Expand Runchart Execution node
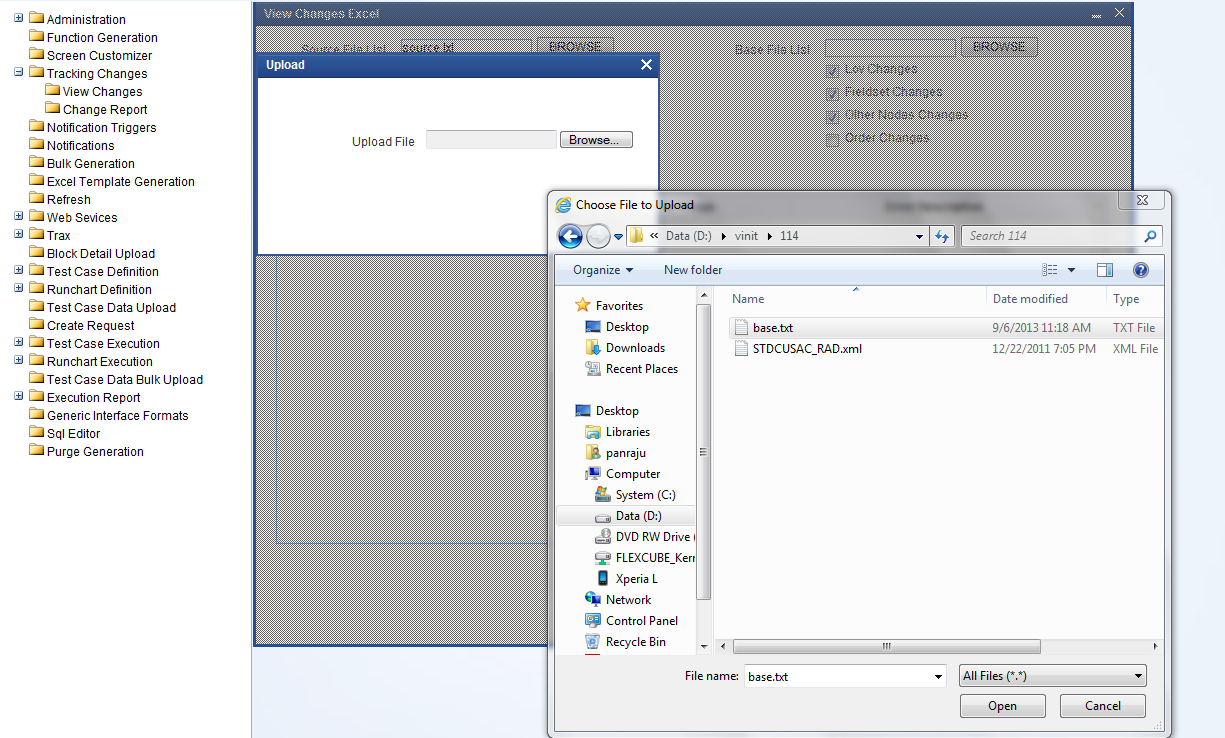 [19, 361]
